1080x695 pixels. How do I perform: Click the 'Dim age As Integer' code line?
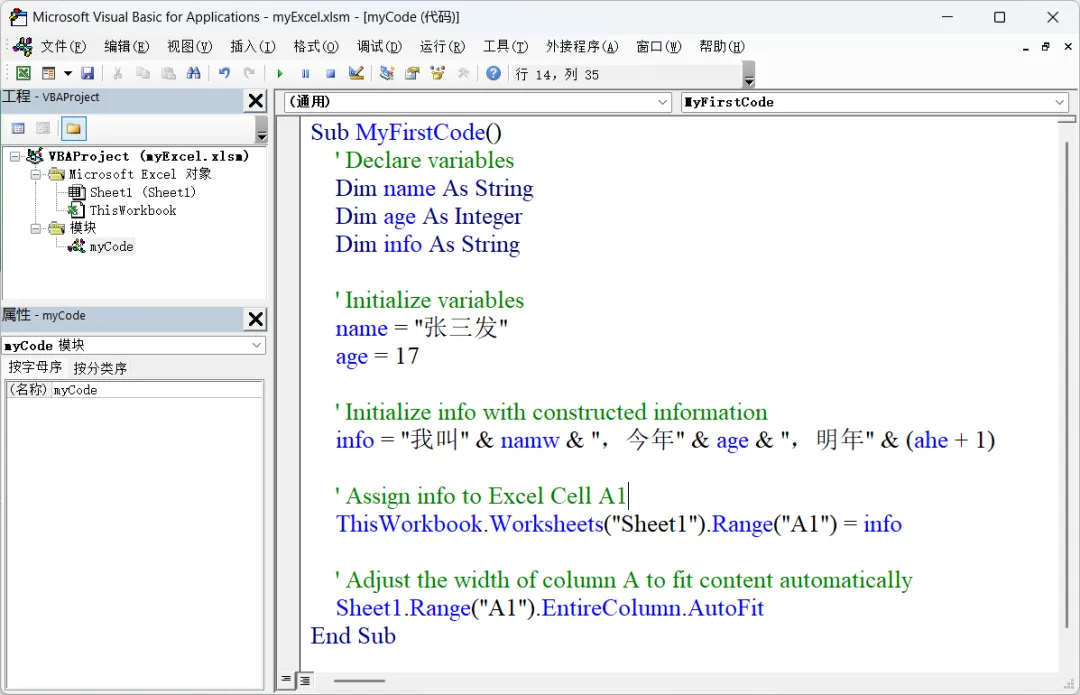coord(428,216)
